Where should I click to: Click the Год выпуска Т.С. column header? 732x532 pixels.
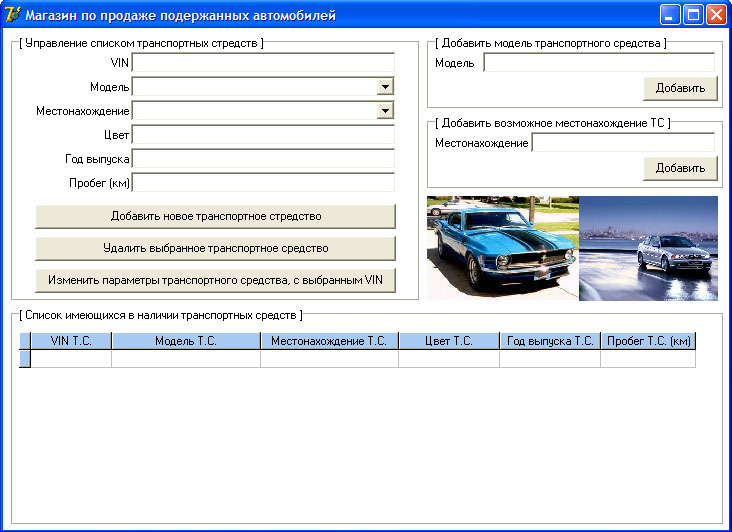[550, 341]
